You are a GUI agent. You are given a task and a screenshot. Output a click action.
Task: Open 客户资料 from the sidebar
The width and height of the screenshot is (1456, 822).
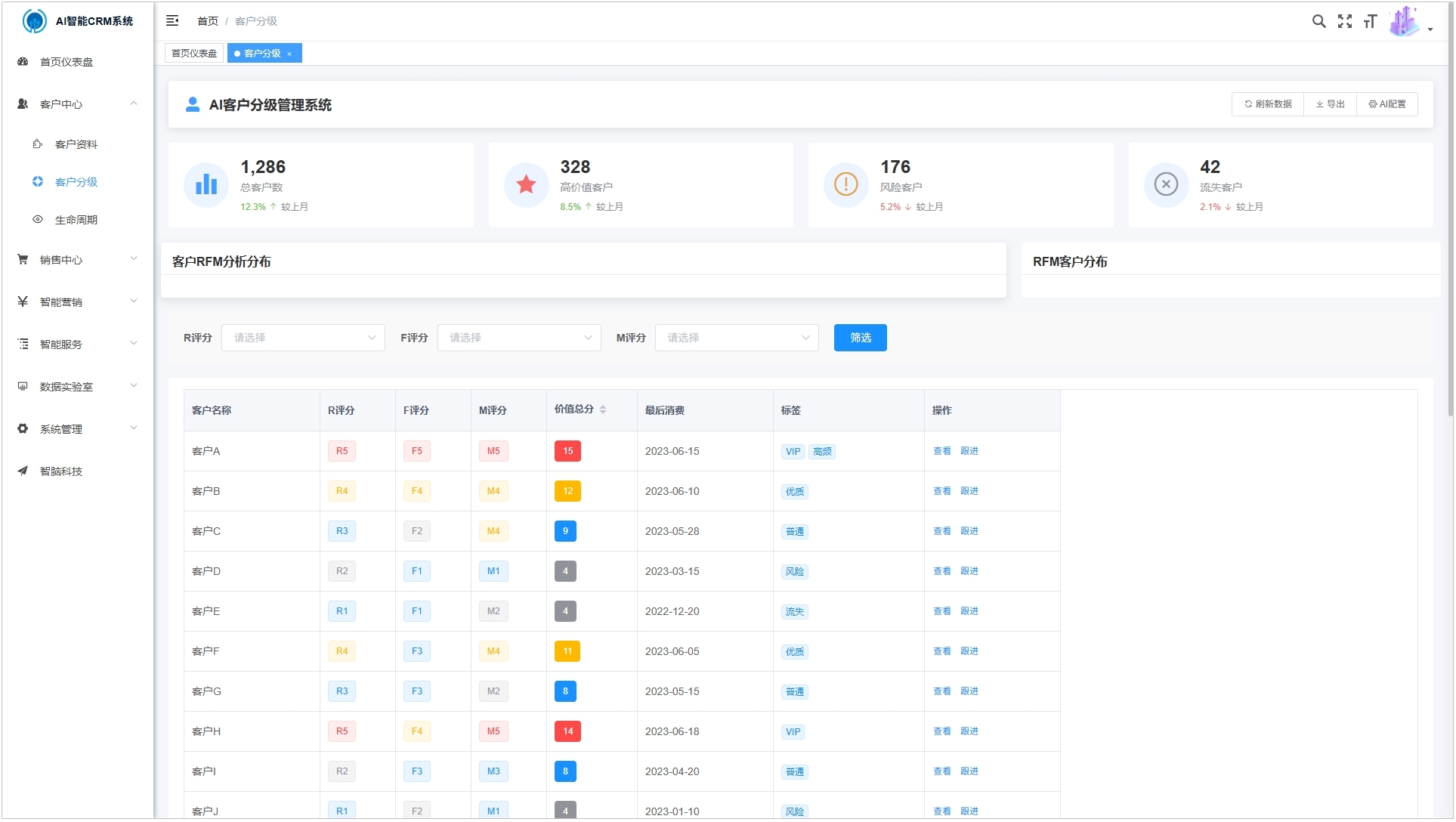point(76,144)
